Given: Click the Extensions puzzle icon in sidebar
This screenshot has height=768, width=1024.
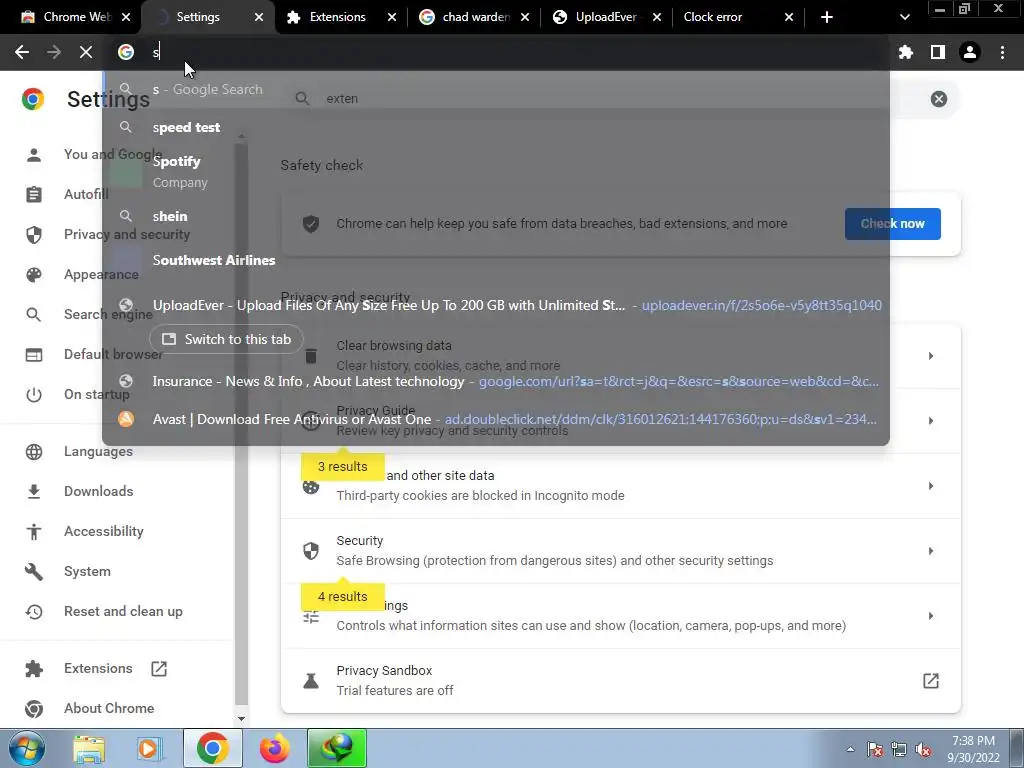Looking at the screenshot, I should (x=34, y=669).
